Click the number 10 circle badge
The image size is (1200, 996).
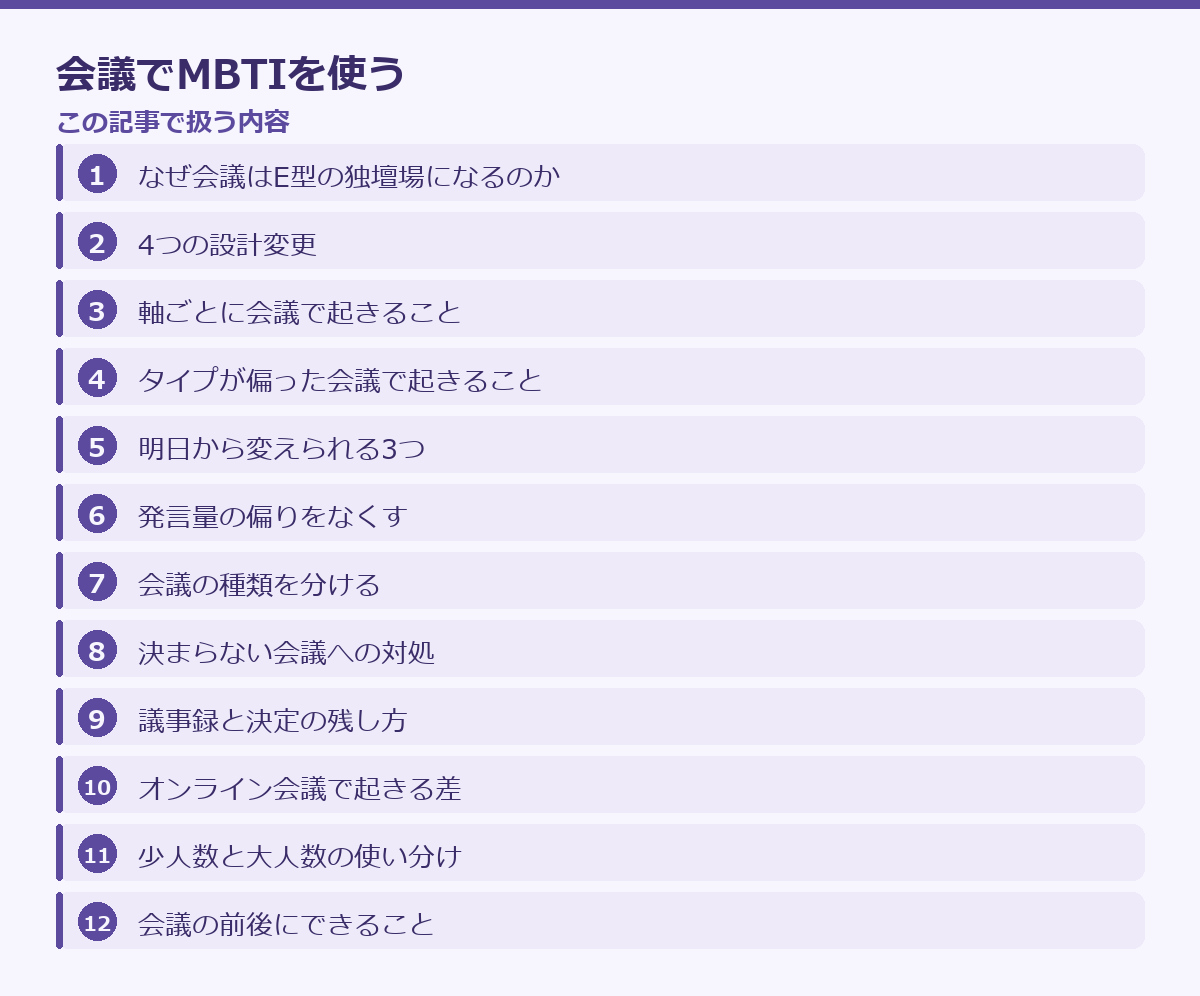tap(97, 787)
